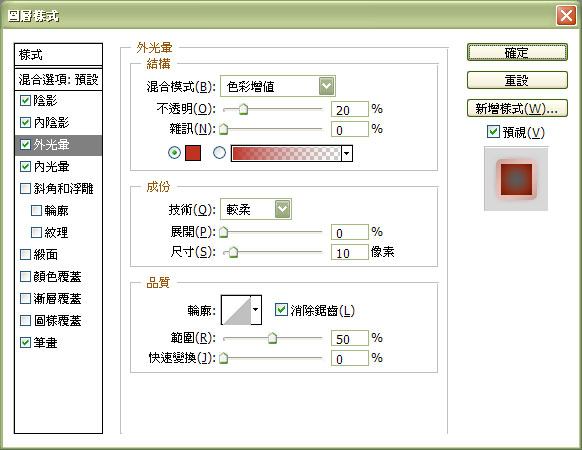Select the 外光暈 entry label

click(51, 145)
